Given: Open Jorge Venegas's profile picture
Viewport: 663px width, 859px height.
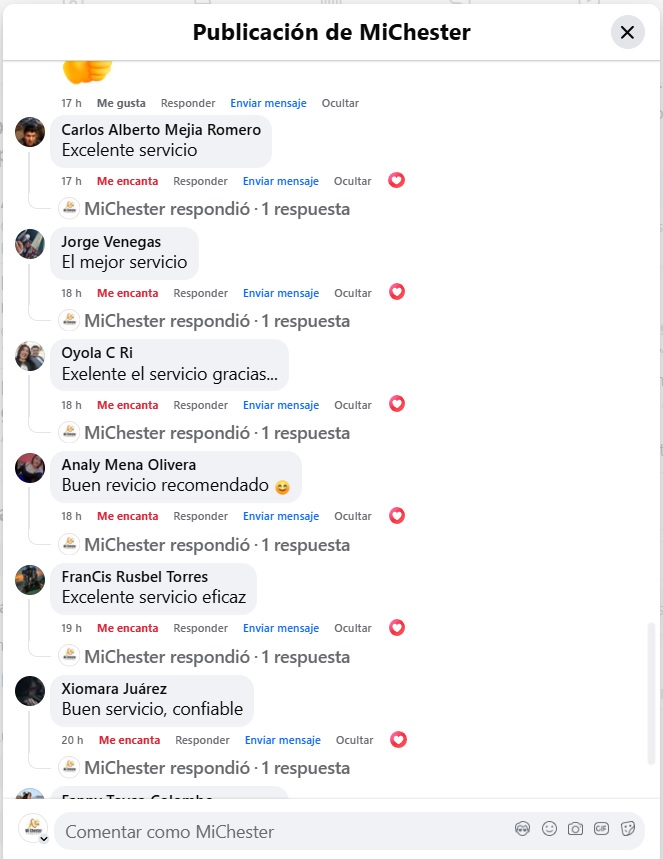Looking at the screenshot, I should tap(30, 244).
